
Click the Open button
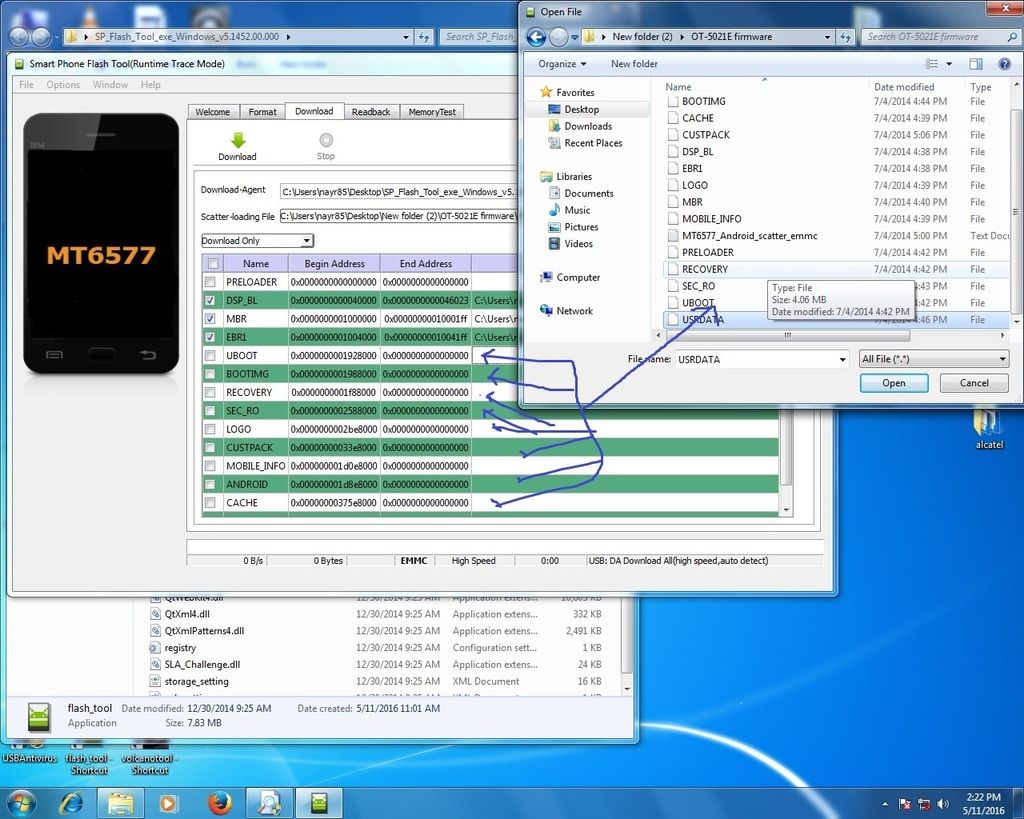(893, 383)
